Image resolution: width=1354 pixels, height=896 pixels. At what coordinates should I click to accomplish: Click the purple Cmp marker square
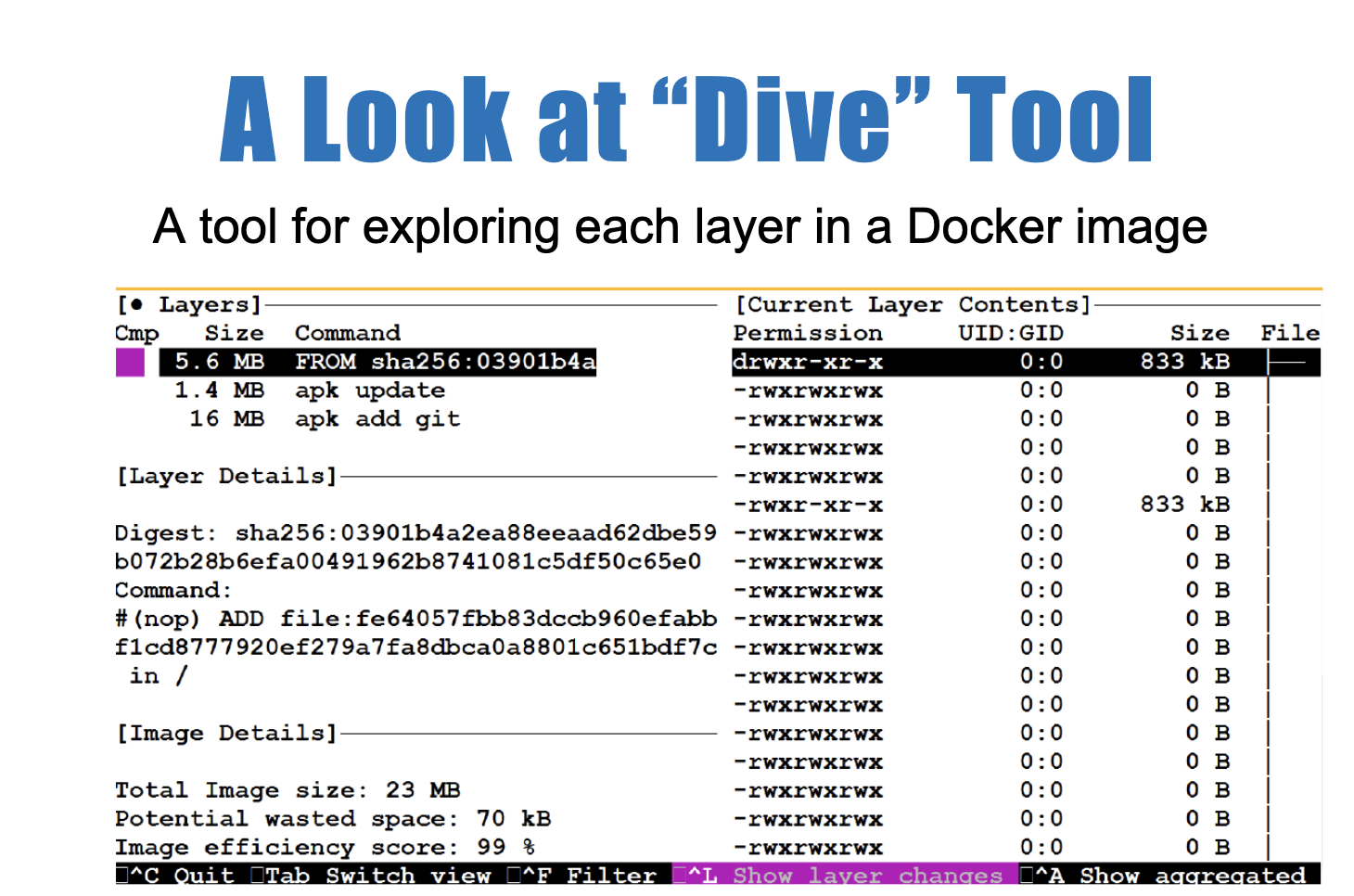click(x=130, y=363)
